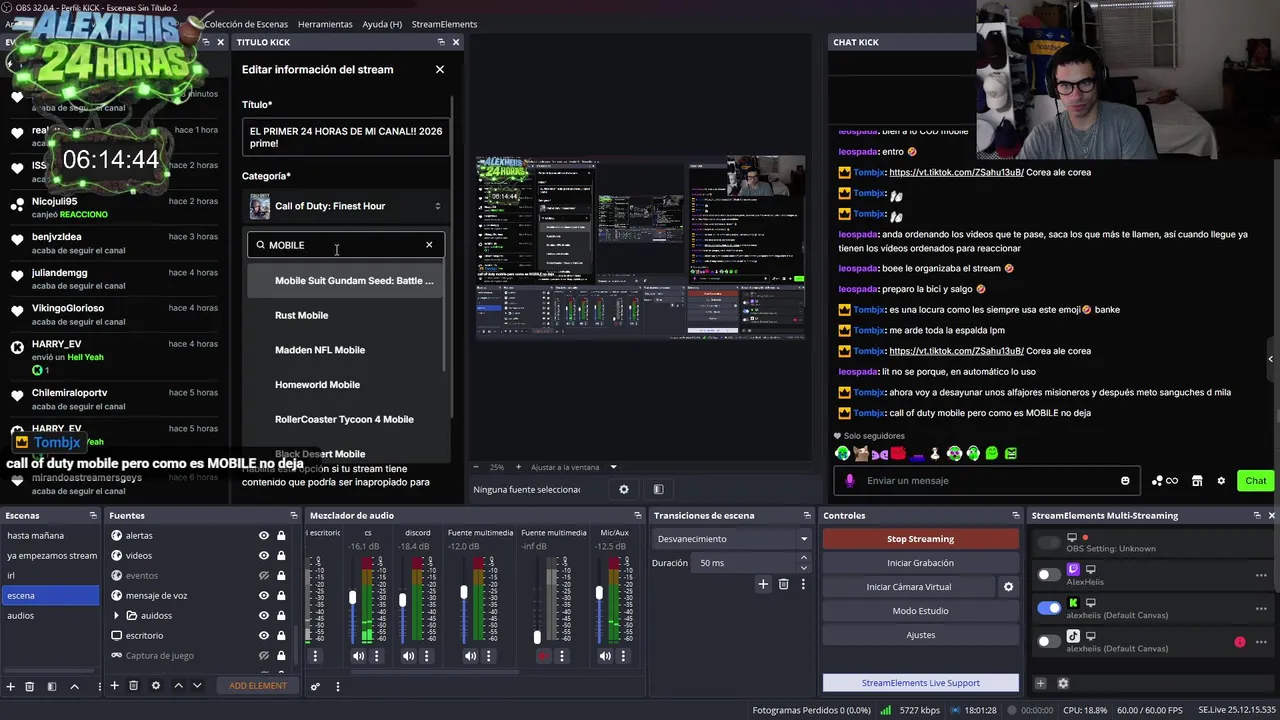Enable the Twitch AlexHeiis output toggle
Viewport: 1280px width, 720px height.
click(1048, 574)
